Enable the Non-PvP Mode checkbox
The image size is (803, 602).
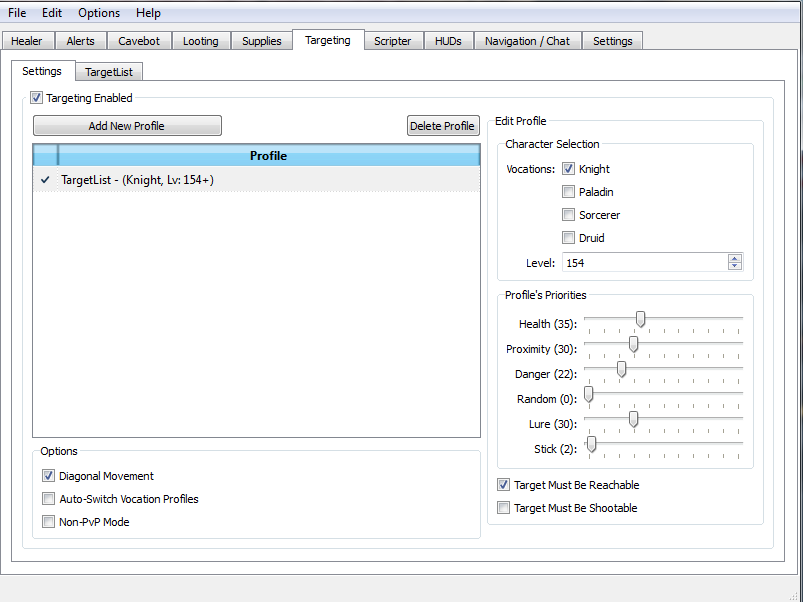pos(48,522)
